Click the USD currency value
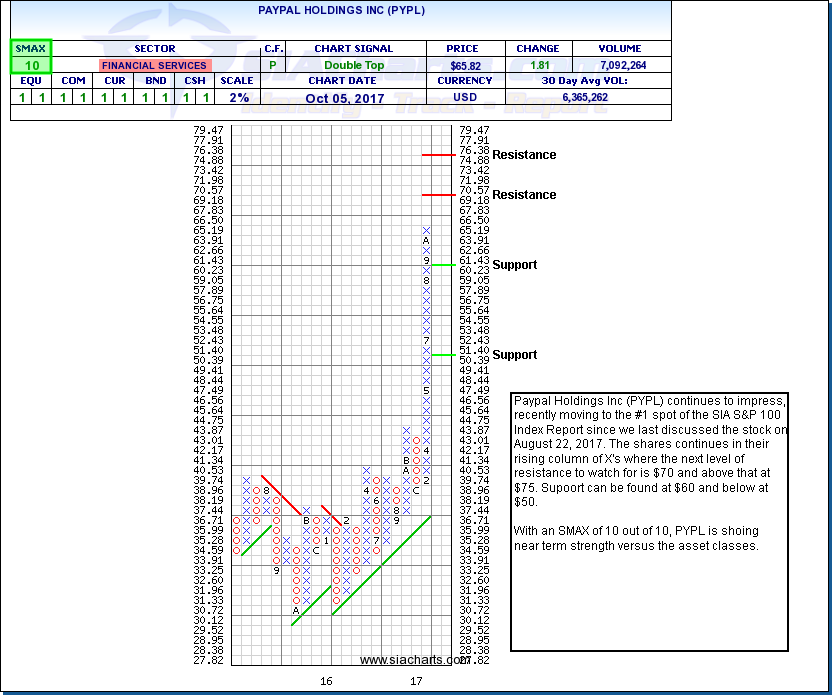Viewport: 832px width, 695px height. [x=465, y=97]
